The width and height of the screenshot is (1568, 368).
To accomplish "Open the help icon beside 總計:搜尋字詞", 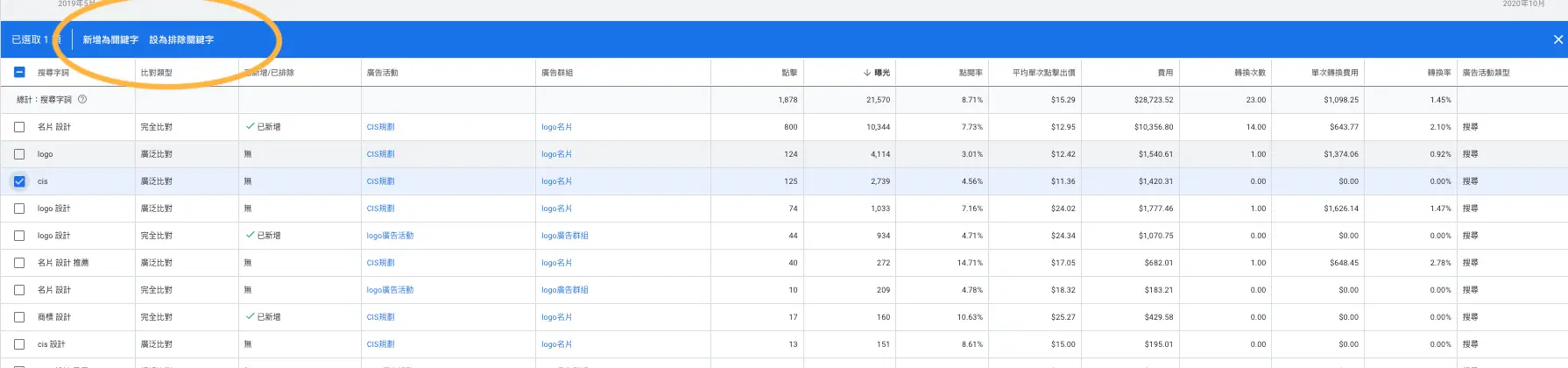I will click(82, 100).
